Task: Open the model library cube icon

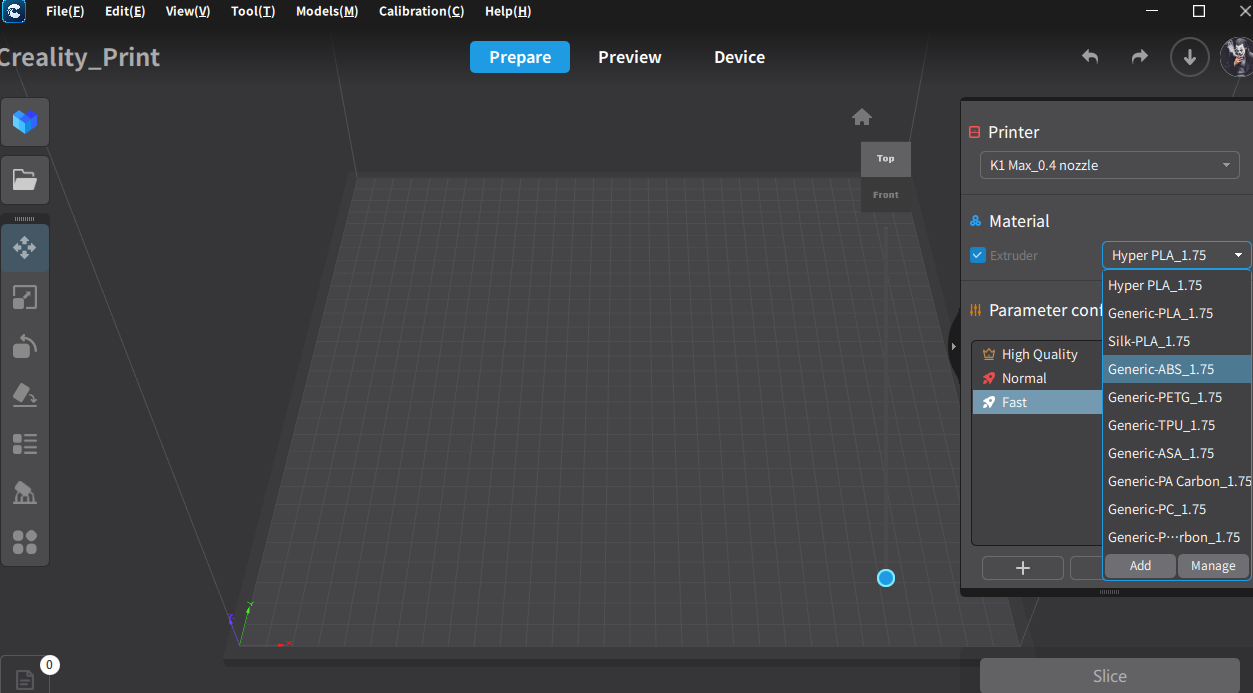Action: coord(25,122)
